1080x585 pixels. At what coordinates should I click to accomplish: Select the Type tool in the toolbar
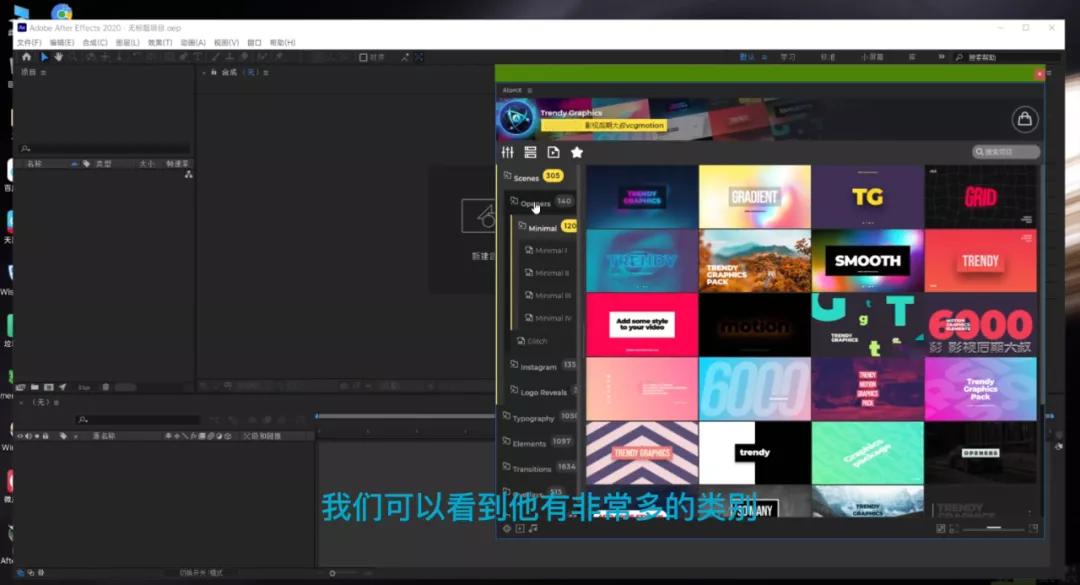tap(197, 57)
